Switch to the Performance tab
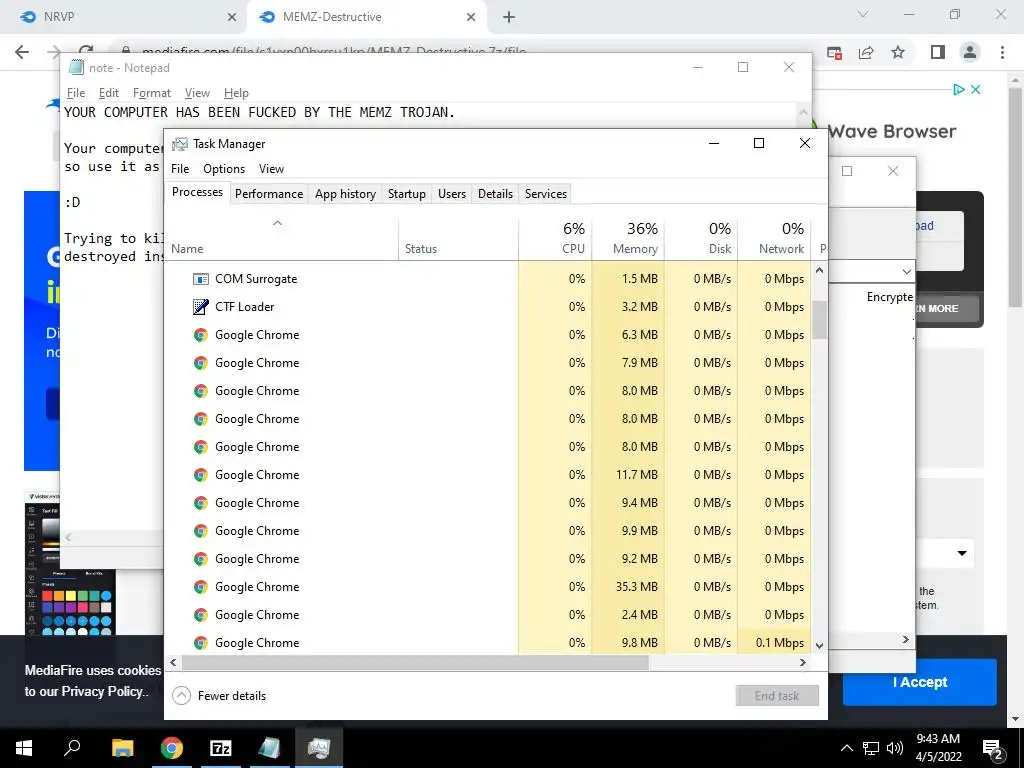The height and width of the screenshot is (768, 1024). pyautogui.click(x=269, y=194)
